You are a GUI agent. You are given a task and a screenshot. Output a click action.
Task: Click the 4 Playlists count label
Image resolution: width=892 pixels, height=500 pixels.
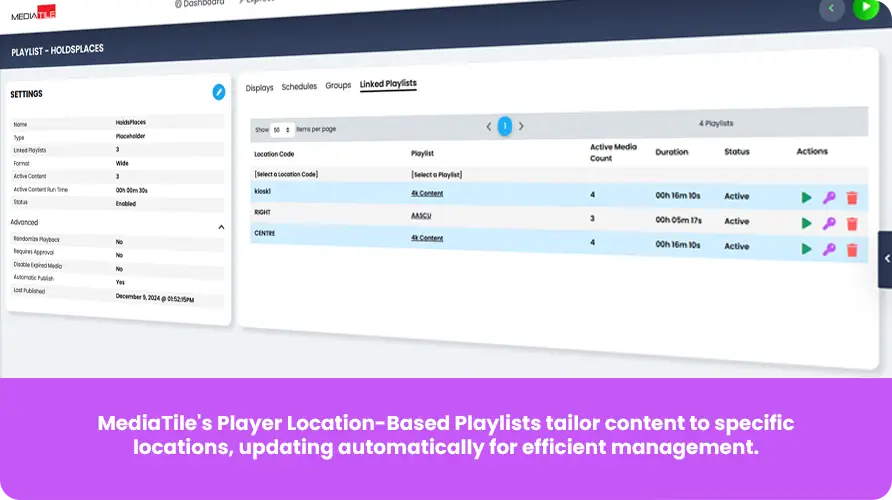pos(716,123)
